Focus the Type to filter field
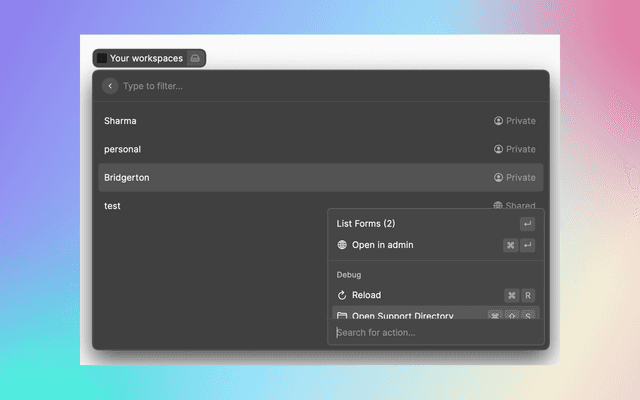640x400 pixels. (x=300, y=86)
